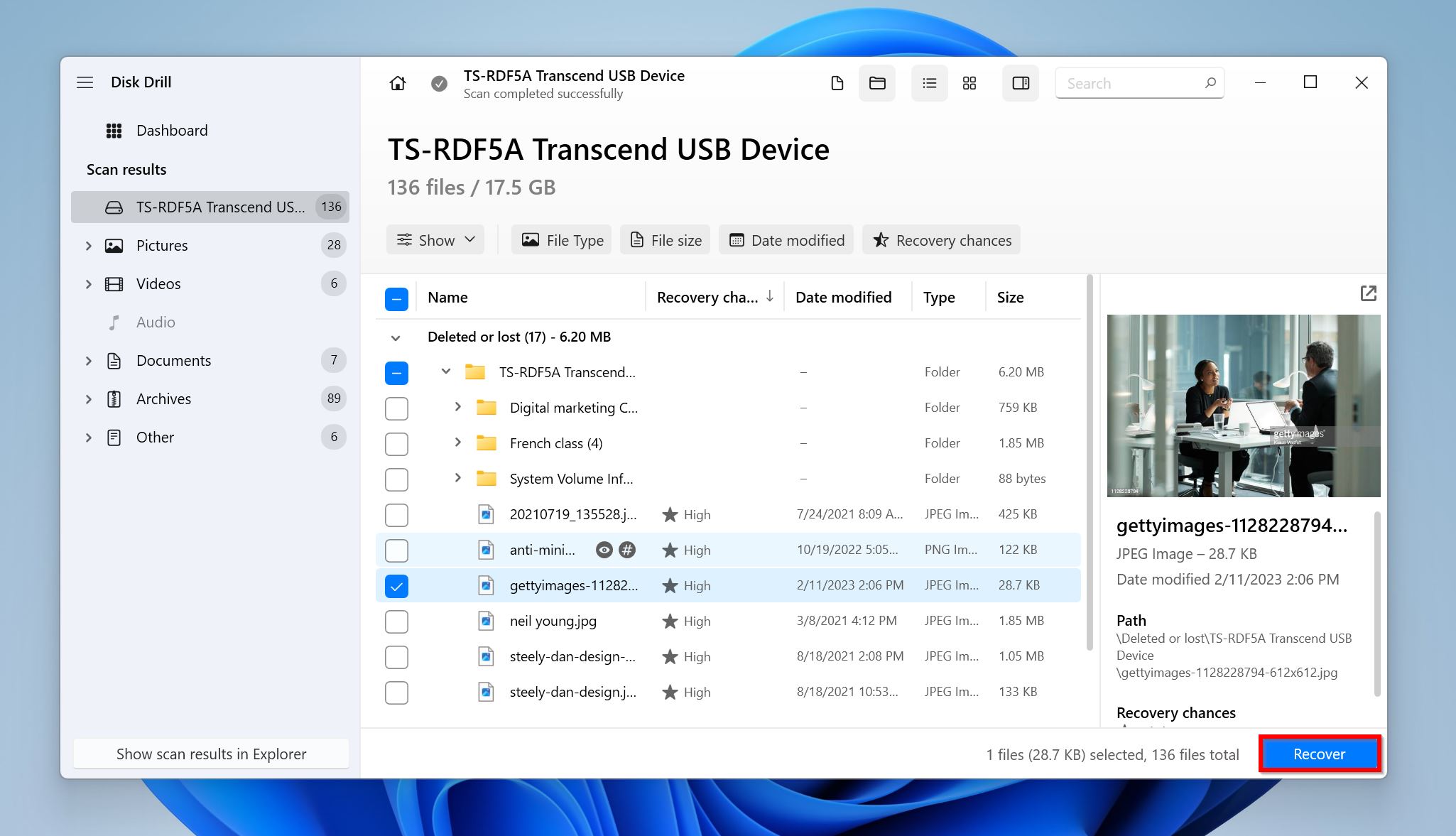Toggle the anti-mini... file checkbox
The image size is (1456, 836).
tap(398, 550)
